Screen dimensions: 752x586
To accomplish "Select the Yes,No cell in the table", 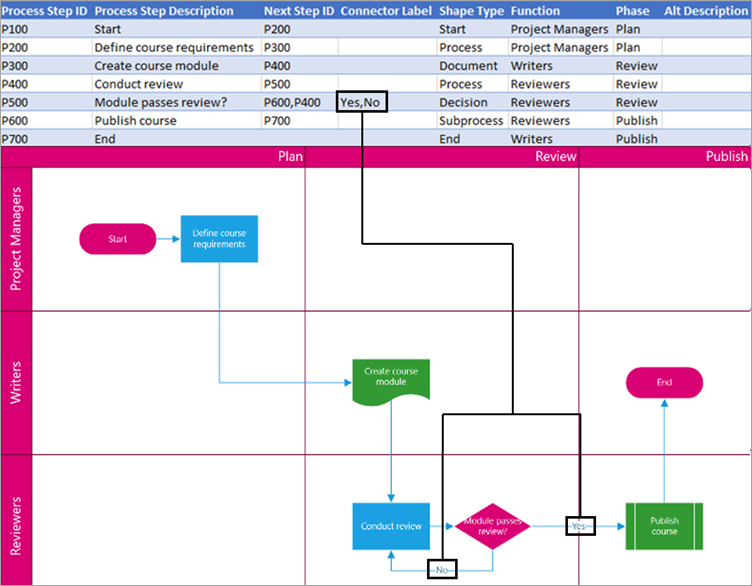I will (361, 102).
